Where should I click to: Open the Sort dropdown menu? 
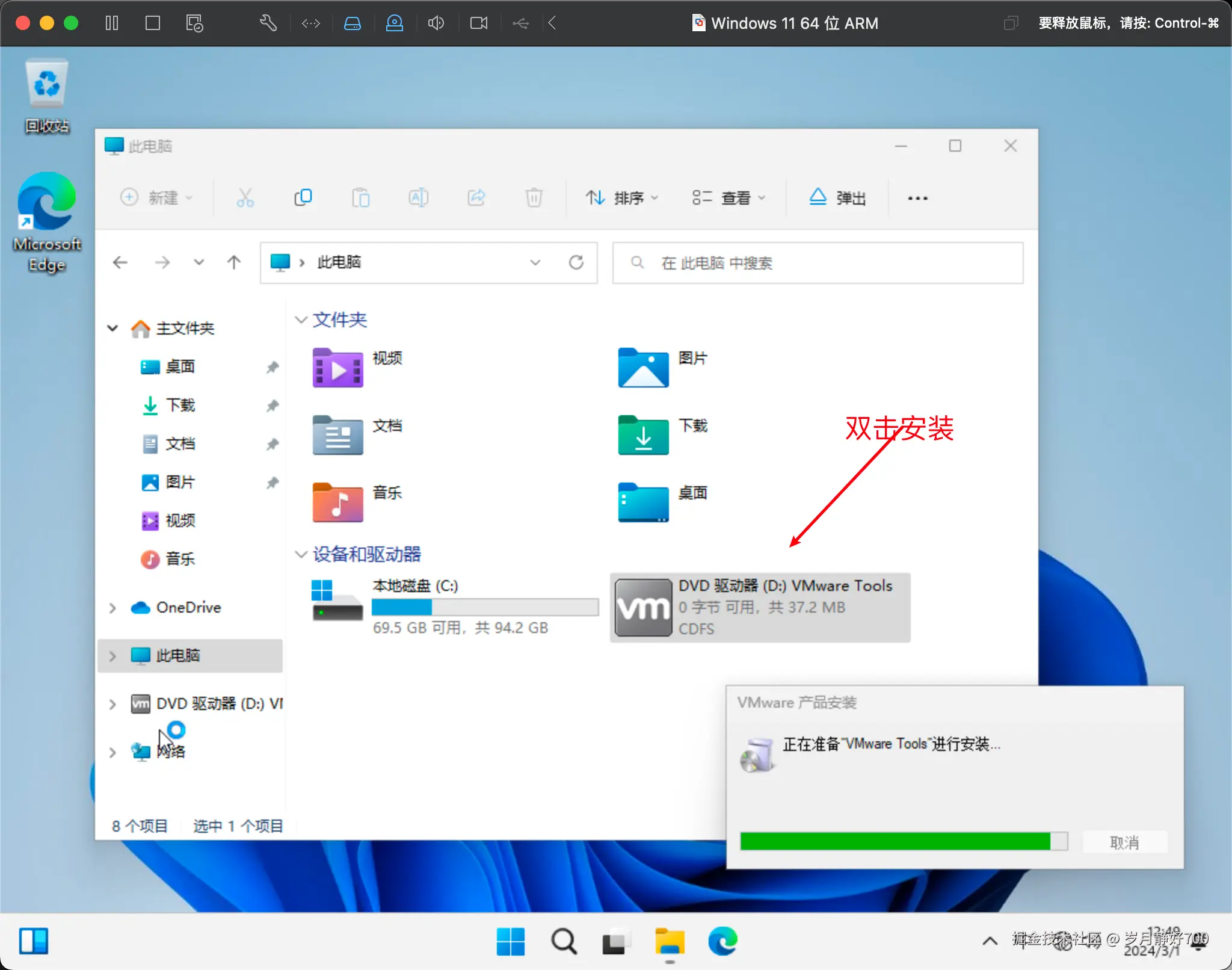[x=622, y=197]
